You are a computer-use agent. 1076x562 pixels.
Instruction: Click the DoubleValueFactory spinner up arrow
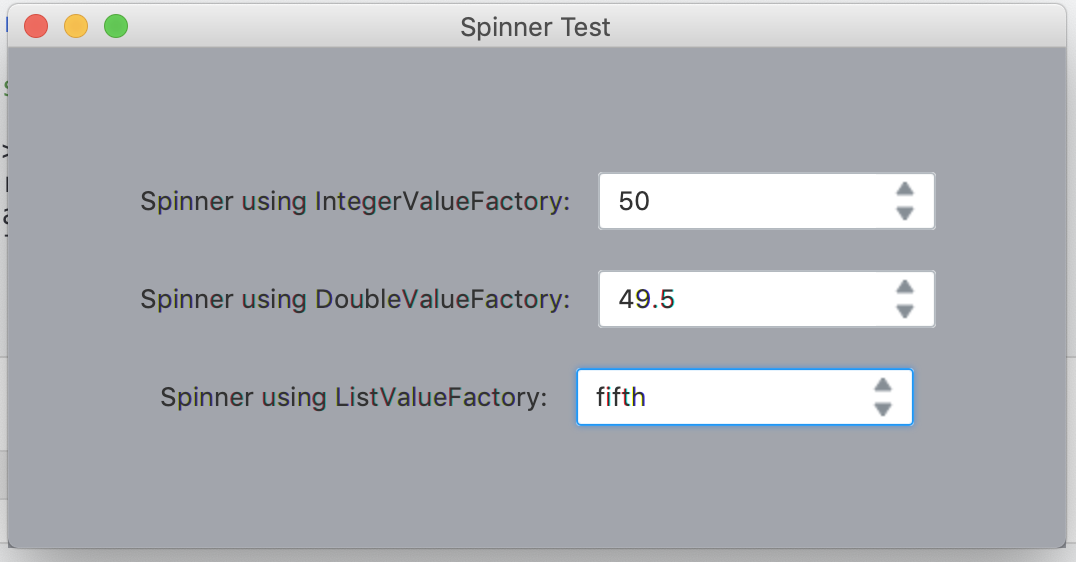[905, 286]
